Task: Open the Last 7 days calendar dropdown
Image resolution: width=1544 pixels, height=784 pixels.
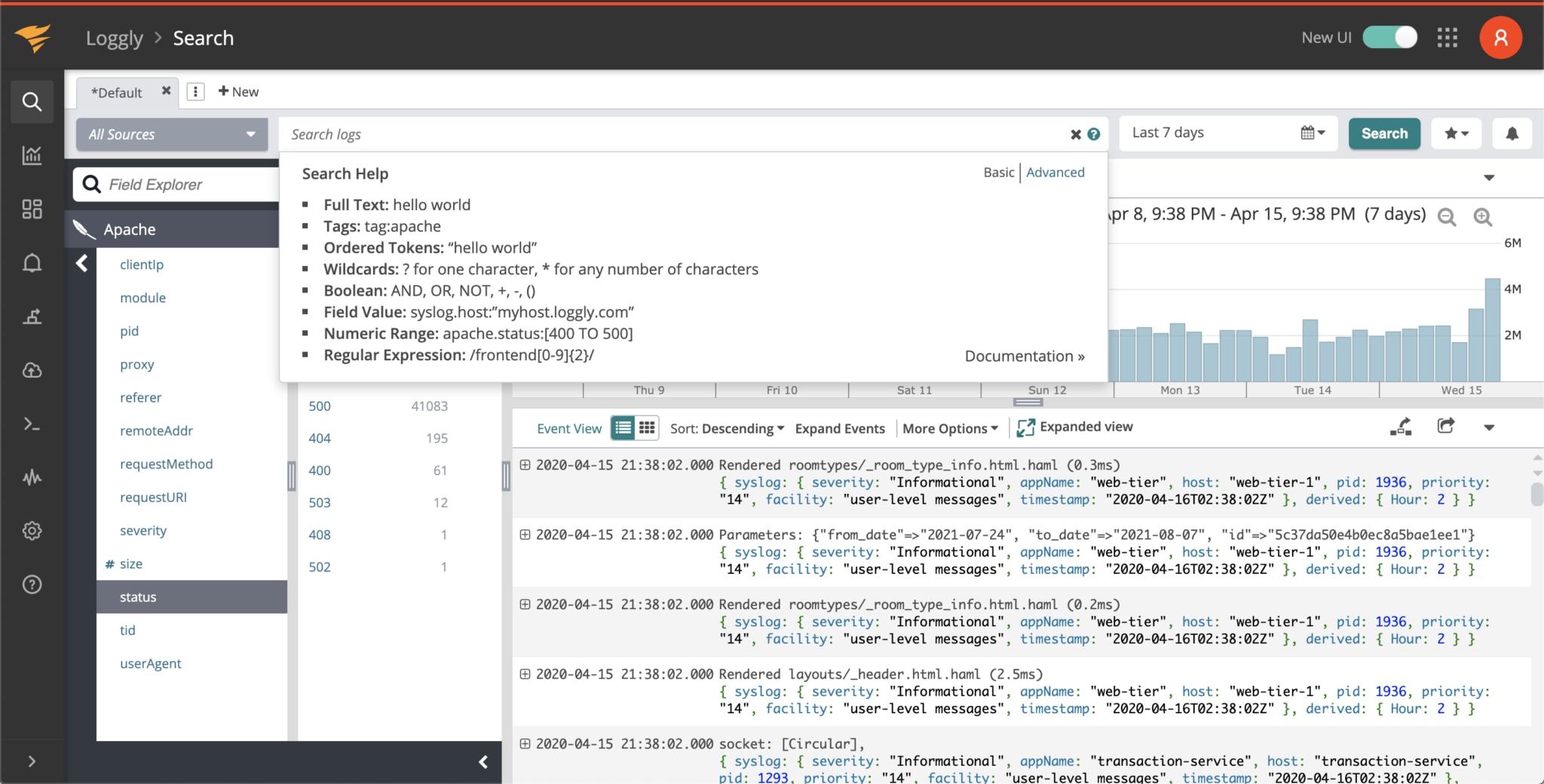Action: 1314,133
